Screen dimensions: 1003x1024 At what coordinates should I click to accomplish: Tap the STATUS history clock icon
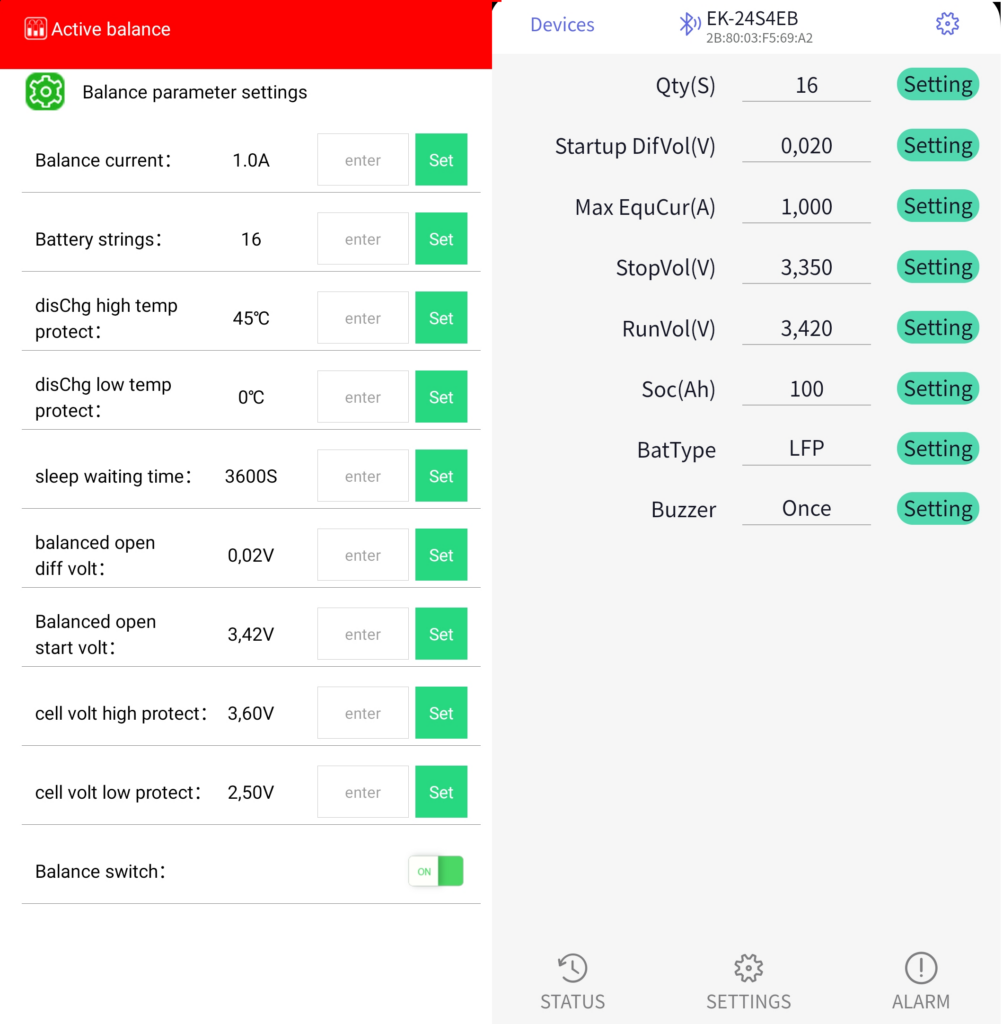572,968
